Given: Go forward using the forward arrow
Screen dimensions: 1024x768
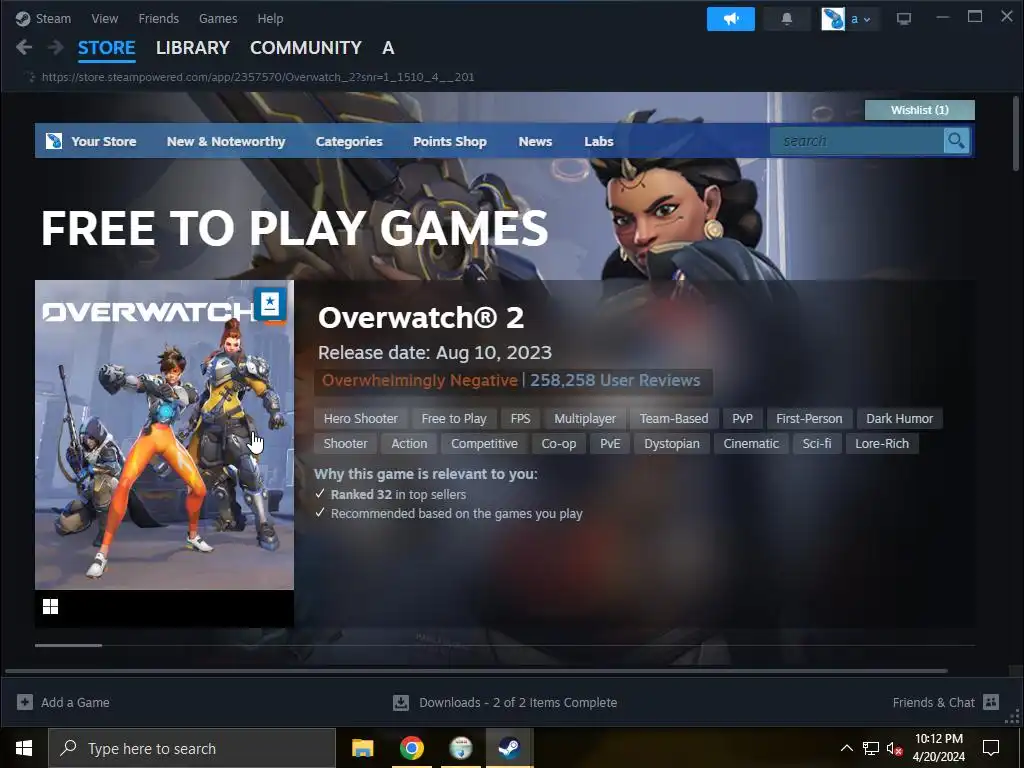Looking at the screenshot, I should click(x=56, y=47).
